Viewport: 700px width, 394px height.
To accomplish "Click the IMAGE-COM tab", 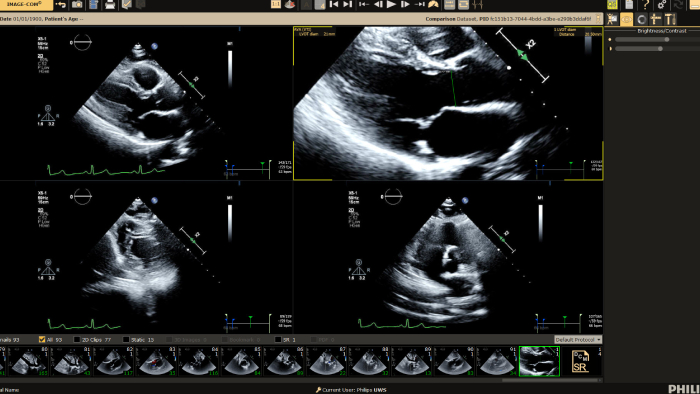I will point(25,4).
